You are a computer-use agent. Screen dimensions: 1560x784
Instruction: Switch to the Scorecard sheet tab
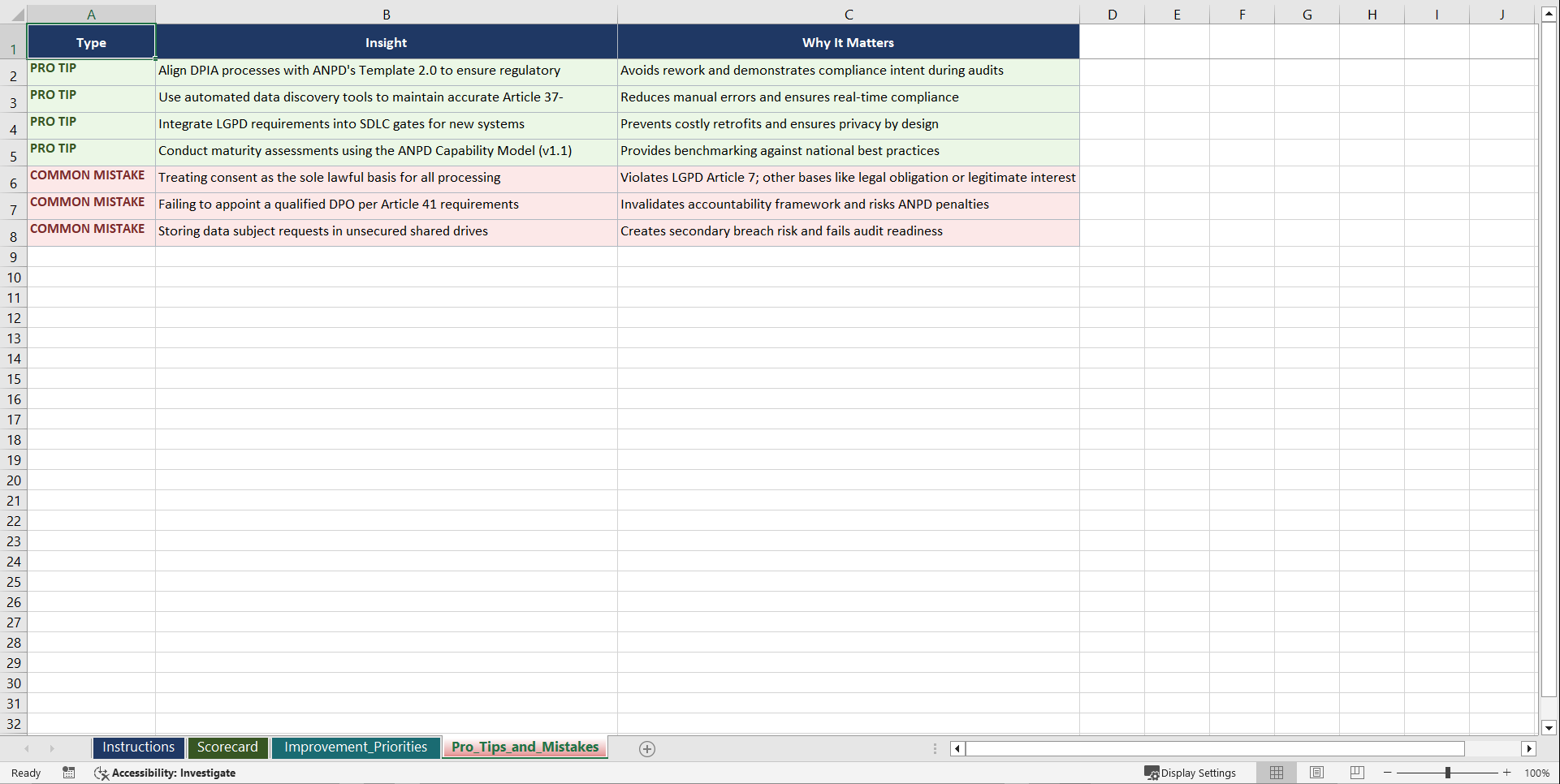(x=227, y=747)
